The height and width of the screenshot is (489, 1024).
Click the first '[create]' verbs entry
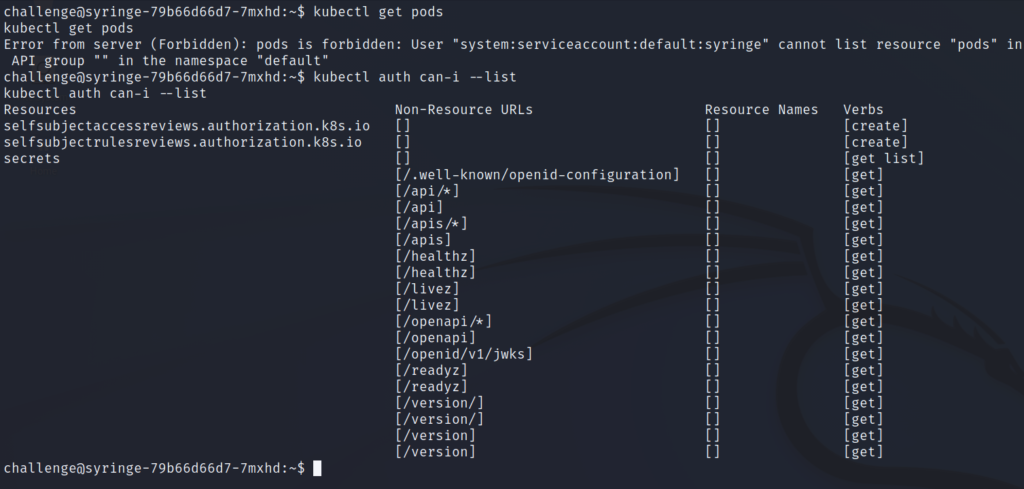(x=876, y=126)
